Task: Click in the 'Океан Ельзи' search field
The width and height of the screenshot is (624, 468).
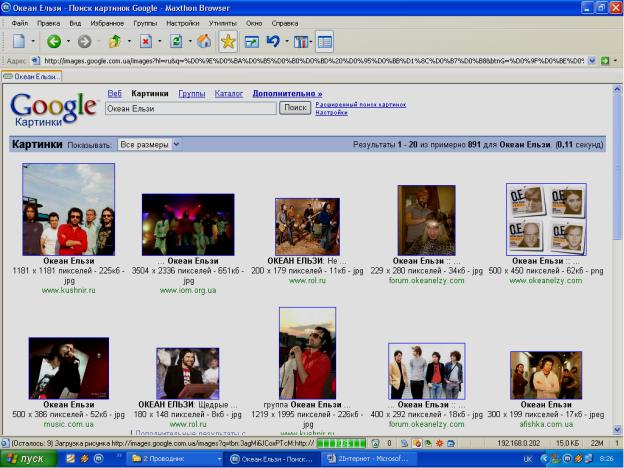Action: 191,108
